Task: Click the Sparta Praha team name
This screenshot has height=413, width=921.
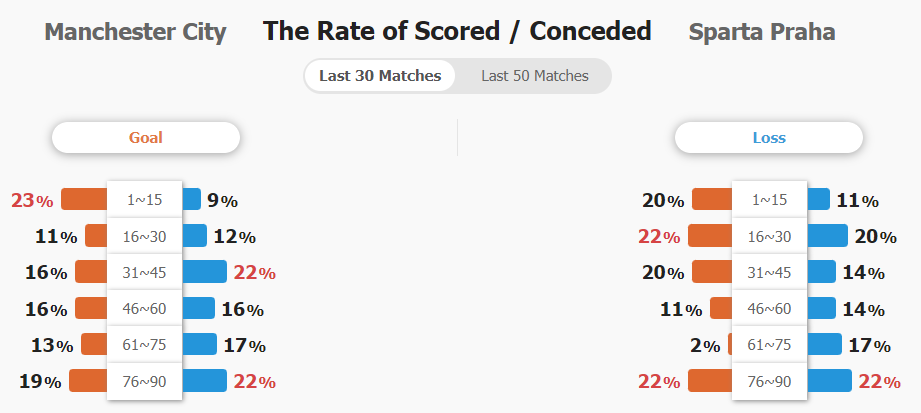Action: pos(762,32)
